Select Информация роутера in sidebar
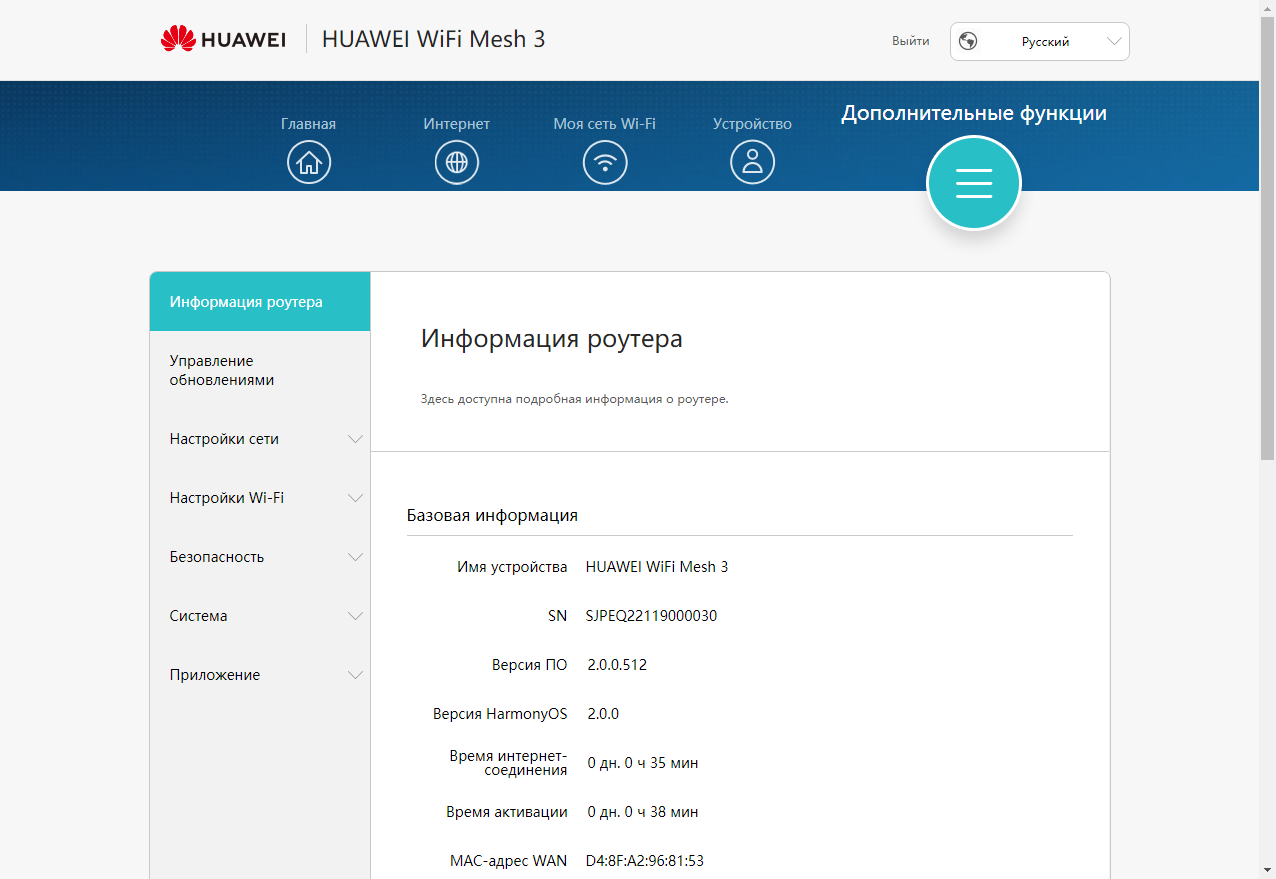This screenshot has height=879, width=1276. (x=260, y=302)
